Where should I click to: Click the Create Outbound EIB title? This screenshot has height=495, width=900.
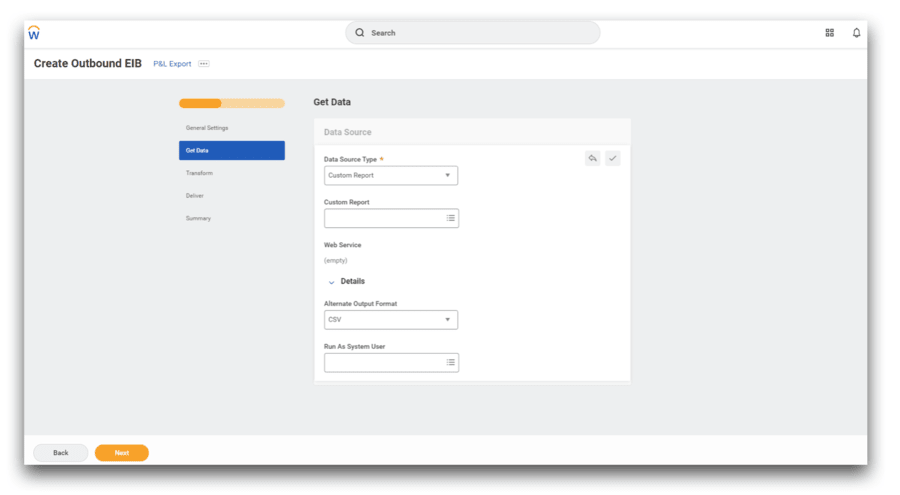pyautogui.click(x=88, y=63)
